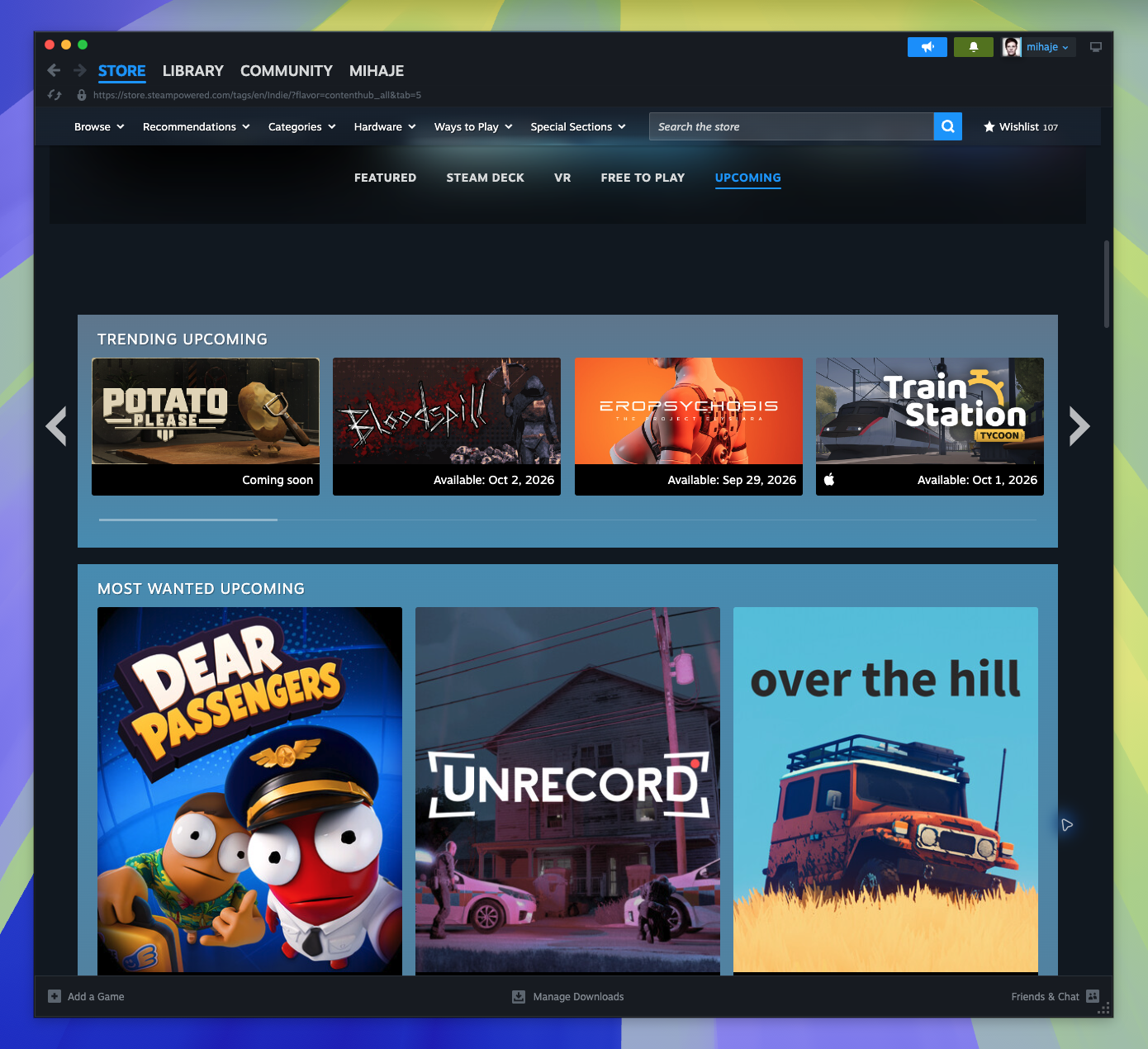Click the Manage Downloads icon

519,997
